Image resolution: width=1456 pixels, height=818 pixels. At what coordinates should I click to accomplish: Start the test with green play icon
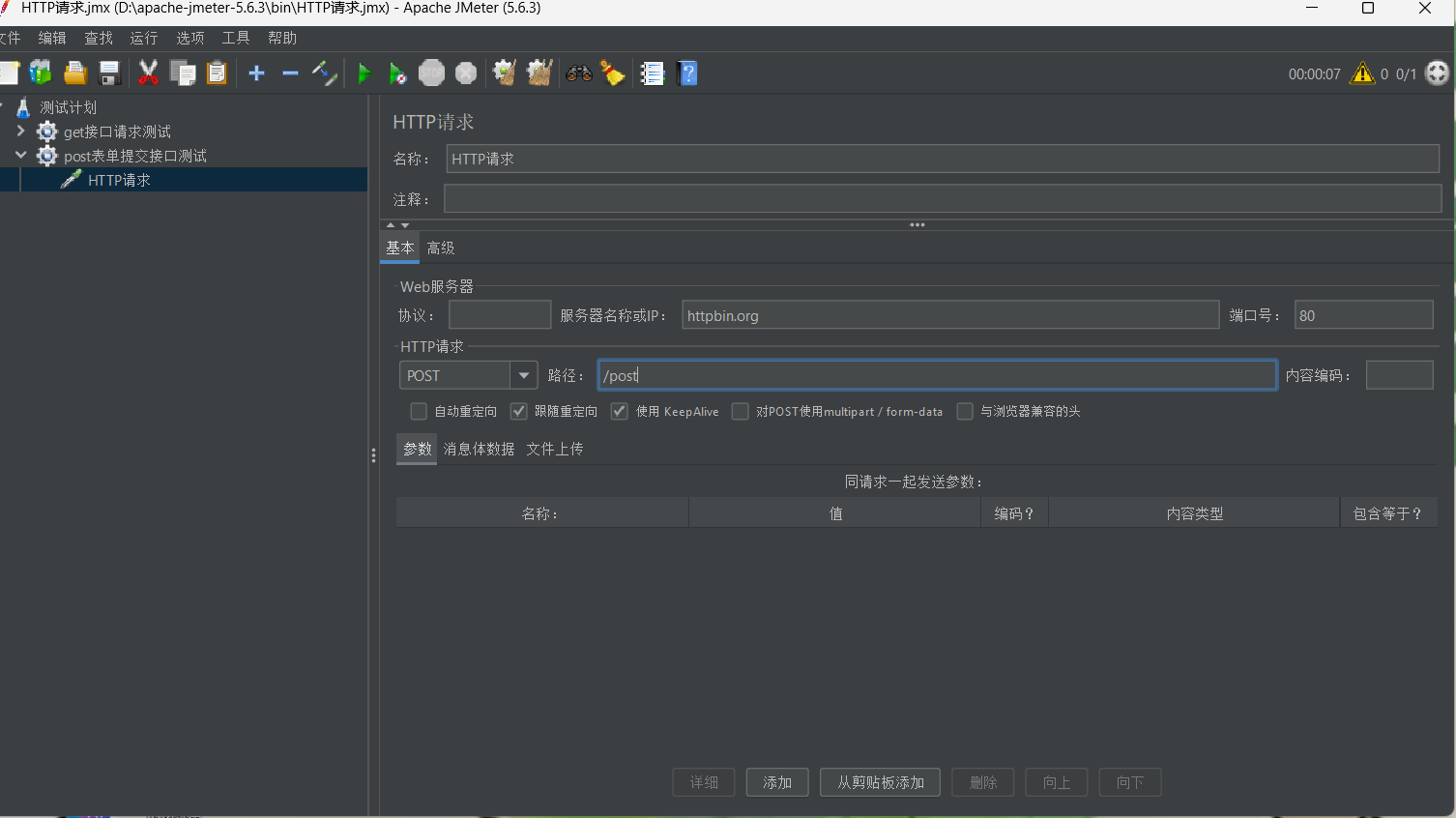tap(364, 73)
